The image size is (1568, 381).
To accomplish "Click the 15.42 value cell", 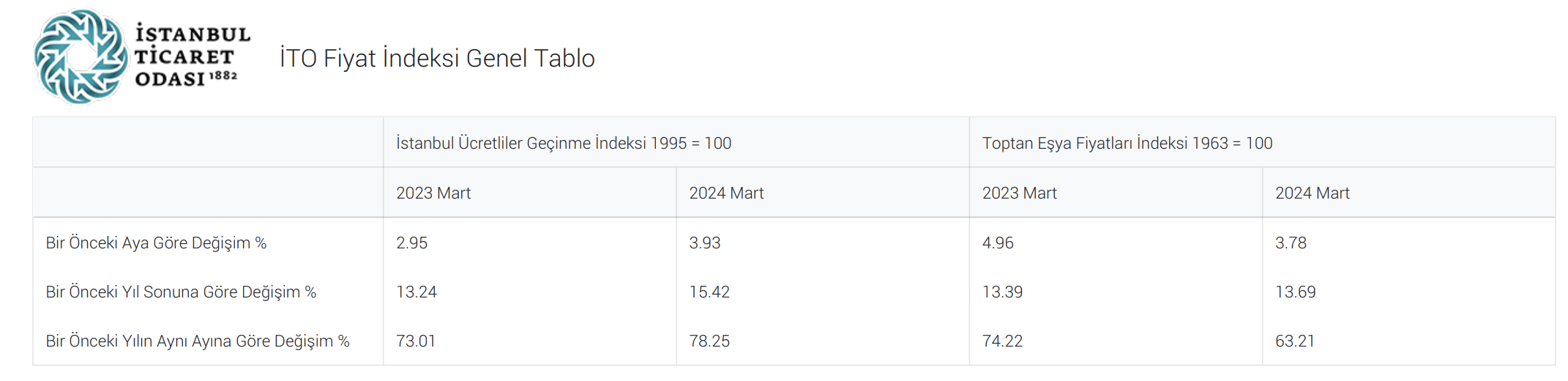I will [x=709, y=292].
